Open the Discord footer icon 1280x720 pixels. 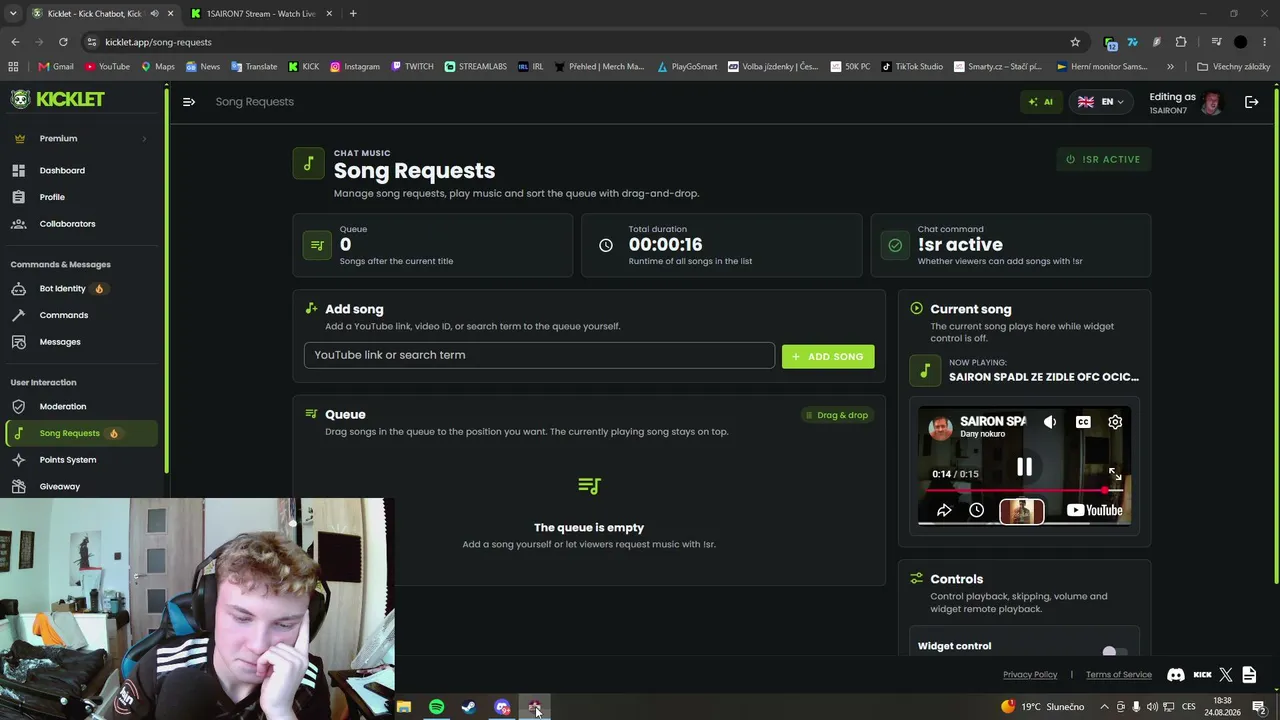(x=1176, y=675)
